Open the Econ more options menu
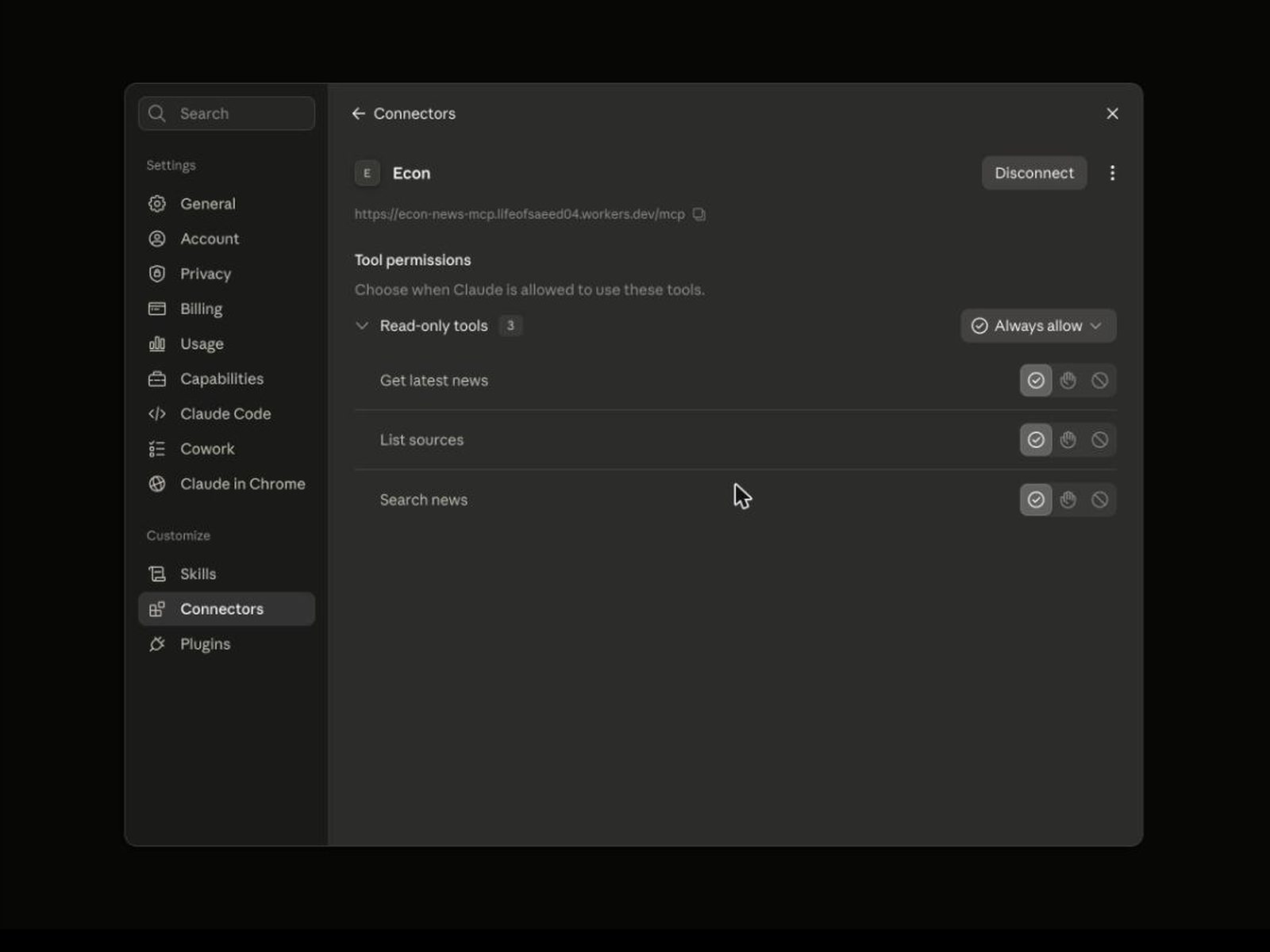The height and width of the screenshot is (952, 1270). (1112, 173)
